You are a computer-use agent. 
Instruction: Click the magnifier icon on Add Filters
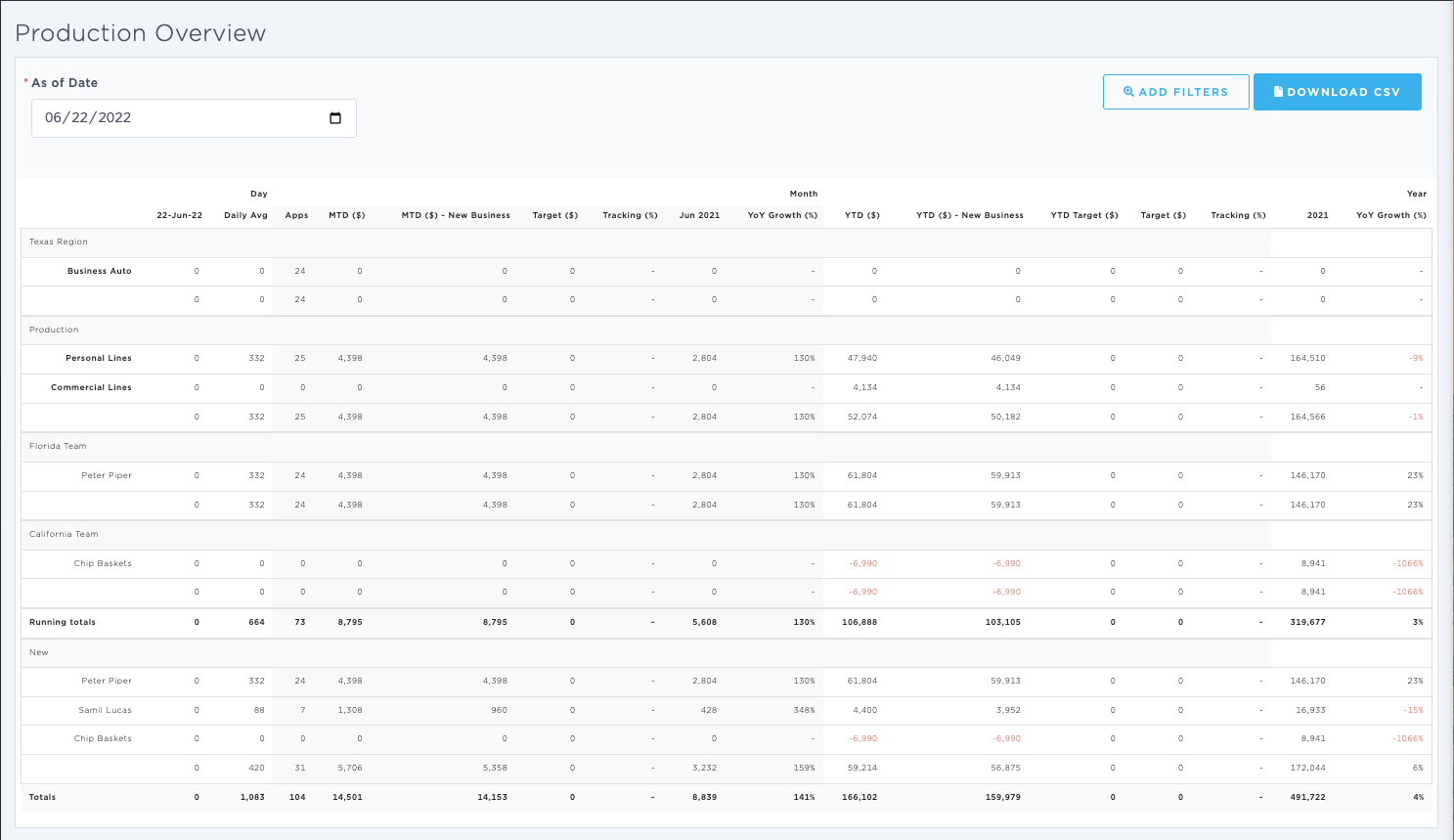pos(1128,92)
